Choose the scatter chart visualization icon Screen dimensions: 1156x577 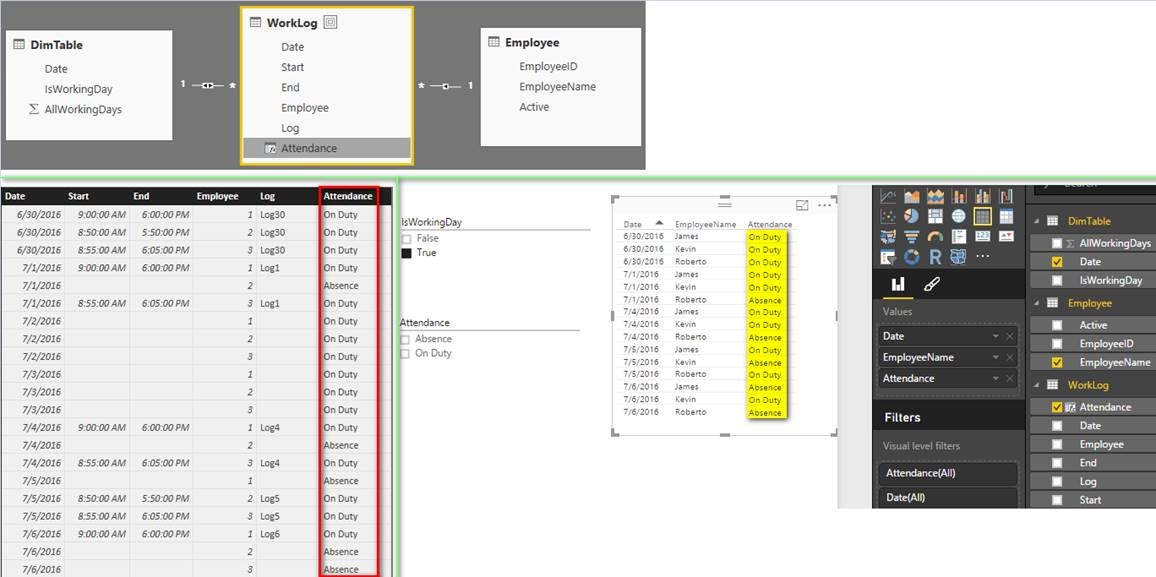click(888, 216)
